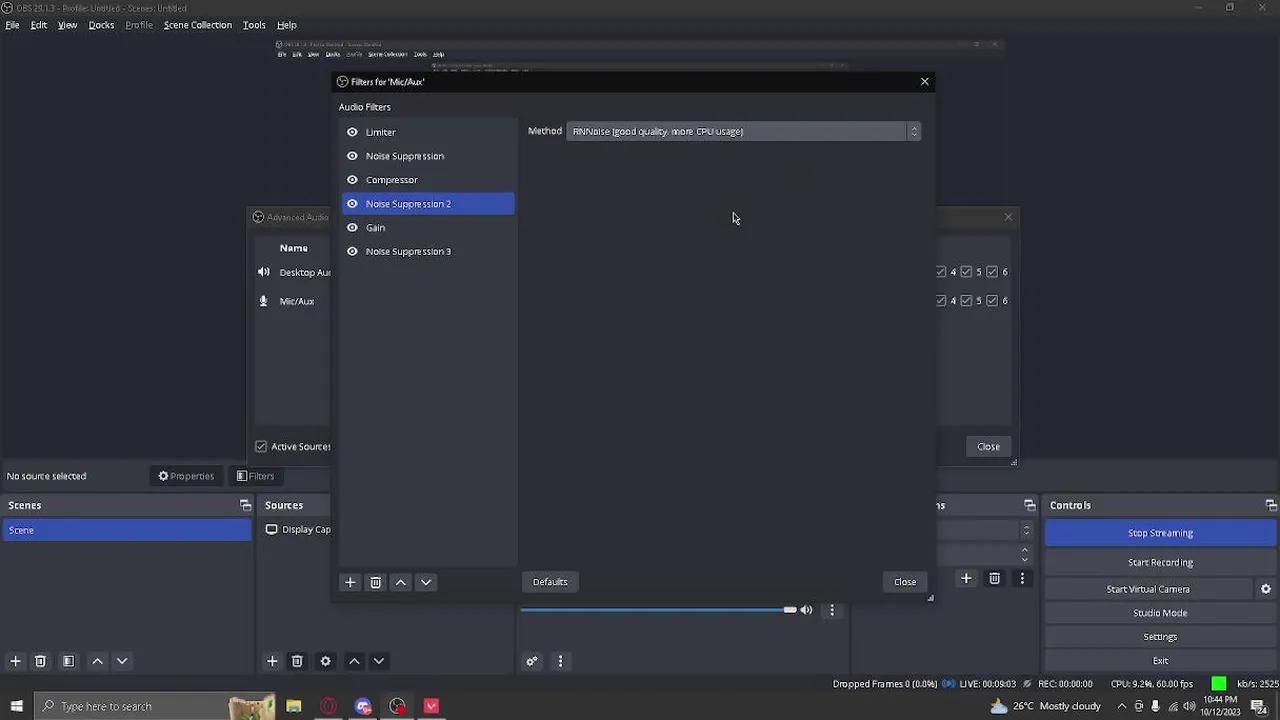Disable Noise Suppression 2 via its eye icon
1280x720 pixels.
[352, 204]
